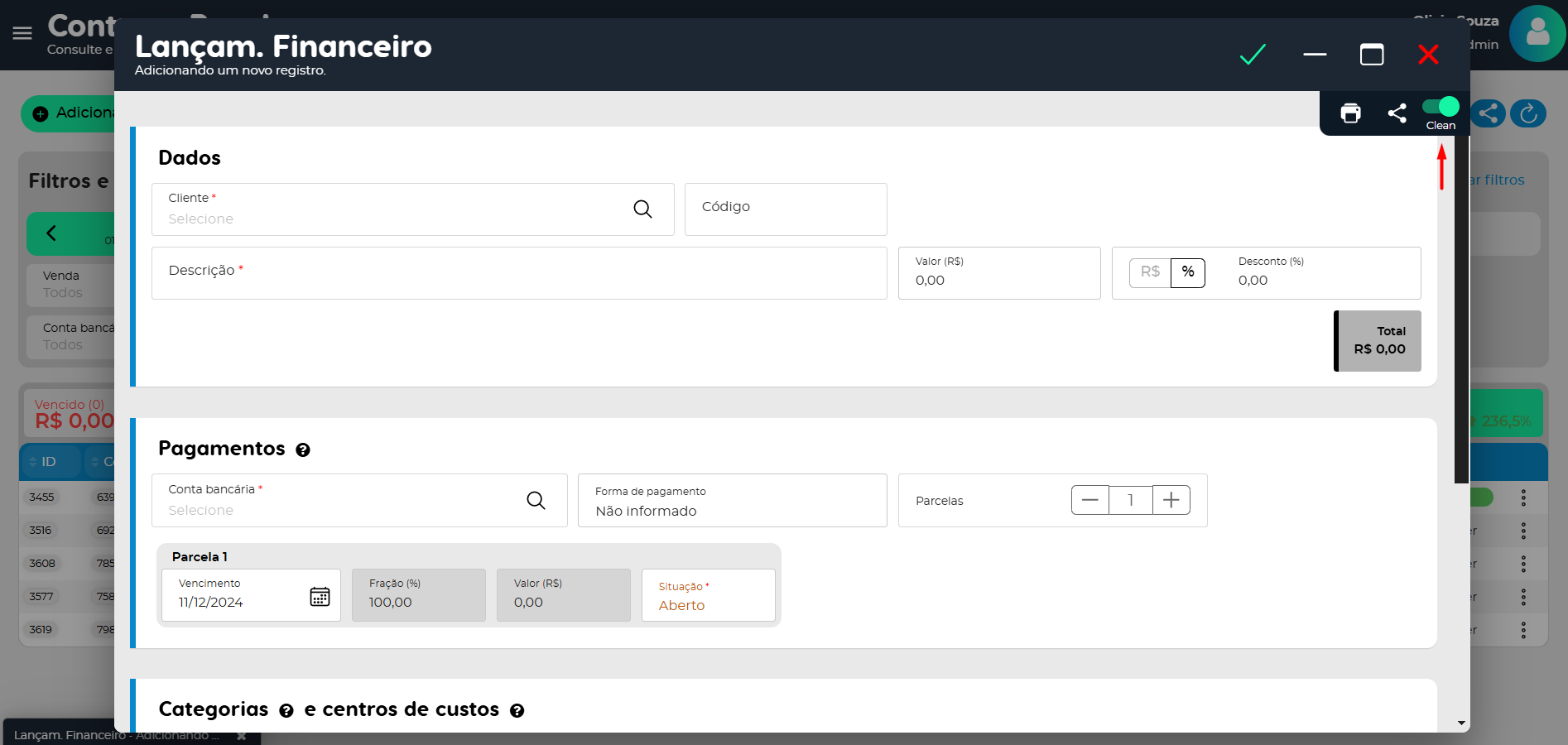Click the printer icon in dialog toolbar
Viewport: 1568px width, 745px height.
[x=1350, y=113]
